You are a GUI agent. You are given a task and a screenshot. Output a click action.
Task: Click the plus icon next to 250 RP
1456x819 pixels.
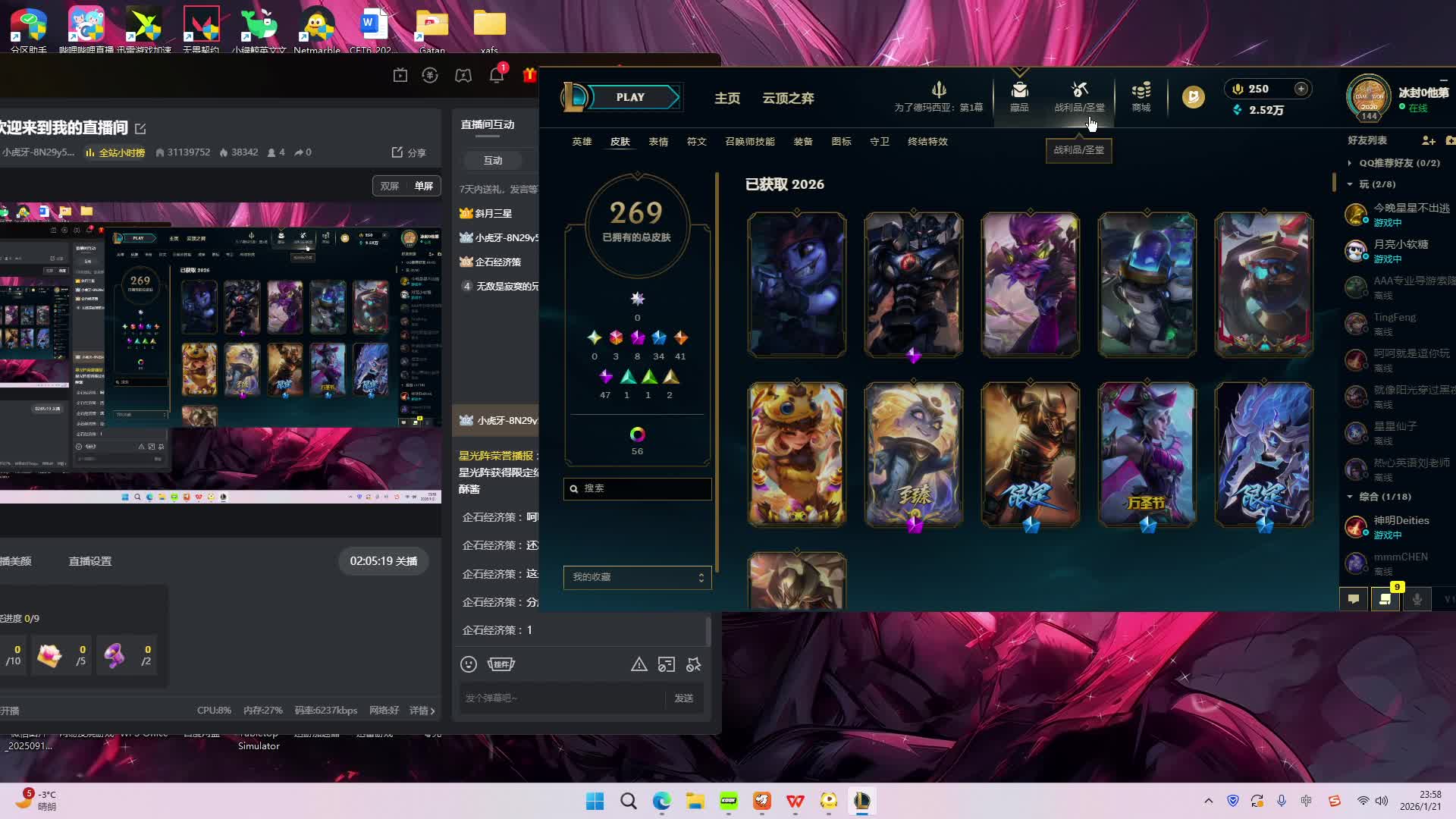click(x=1301, y=89)
